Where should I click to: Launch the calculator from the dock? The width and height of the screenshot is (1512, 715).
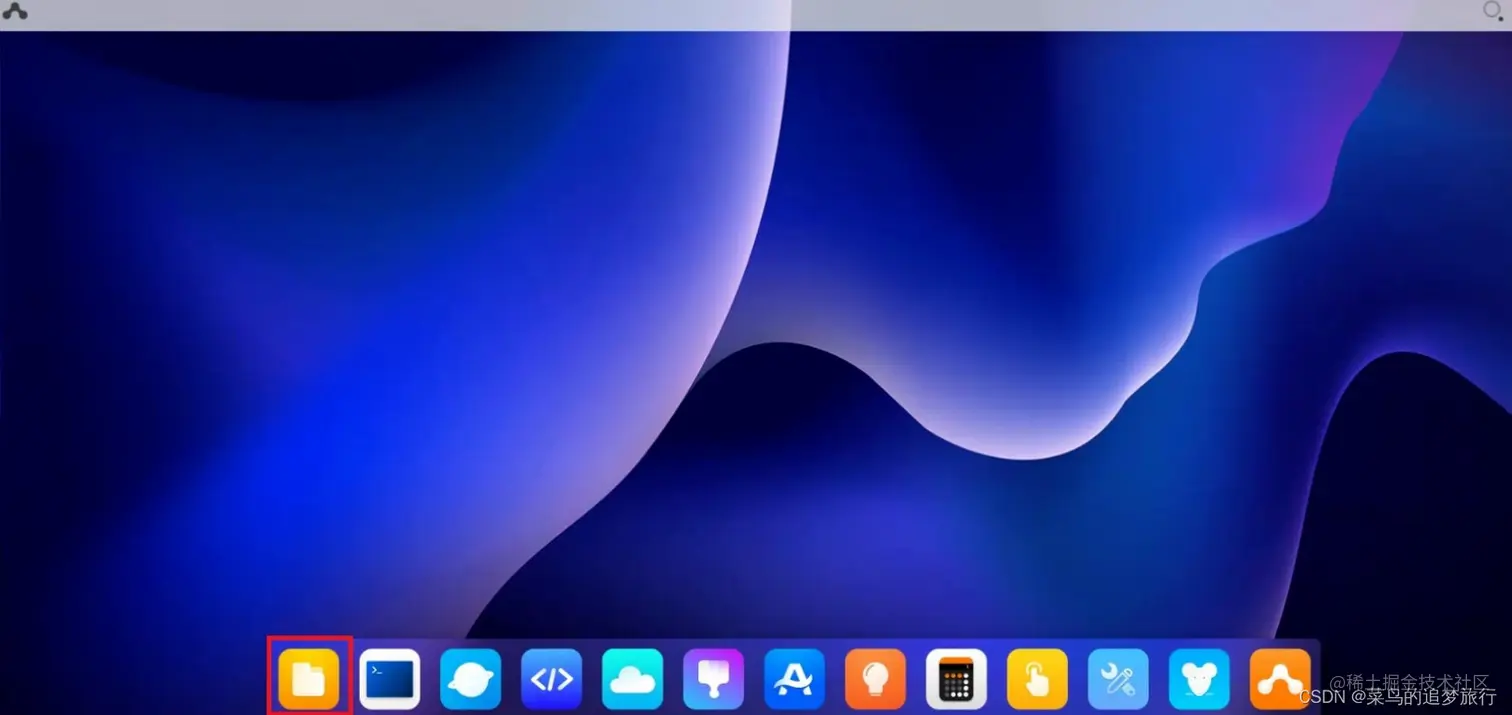point(957,679)
